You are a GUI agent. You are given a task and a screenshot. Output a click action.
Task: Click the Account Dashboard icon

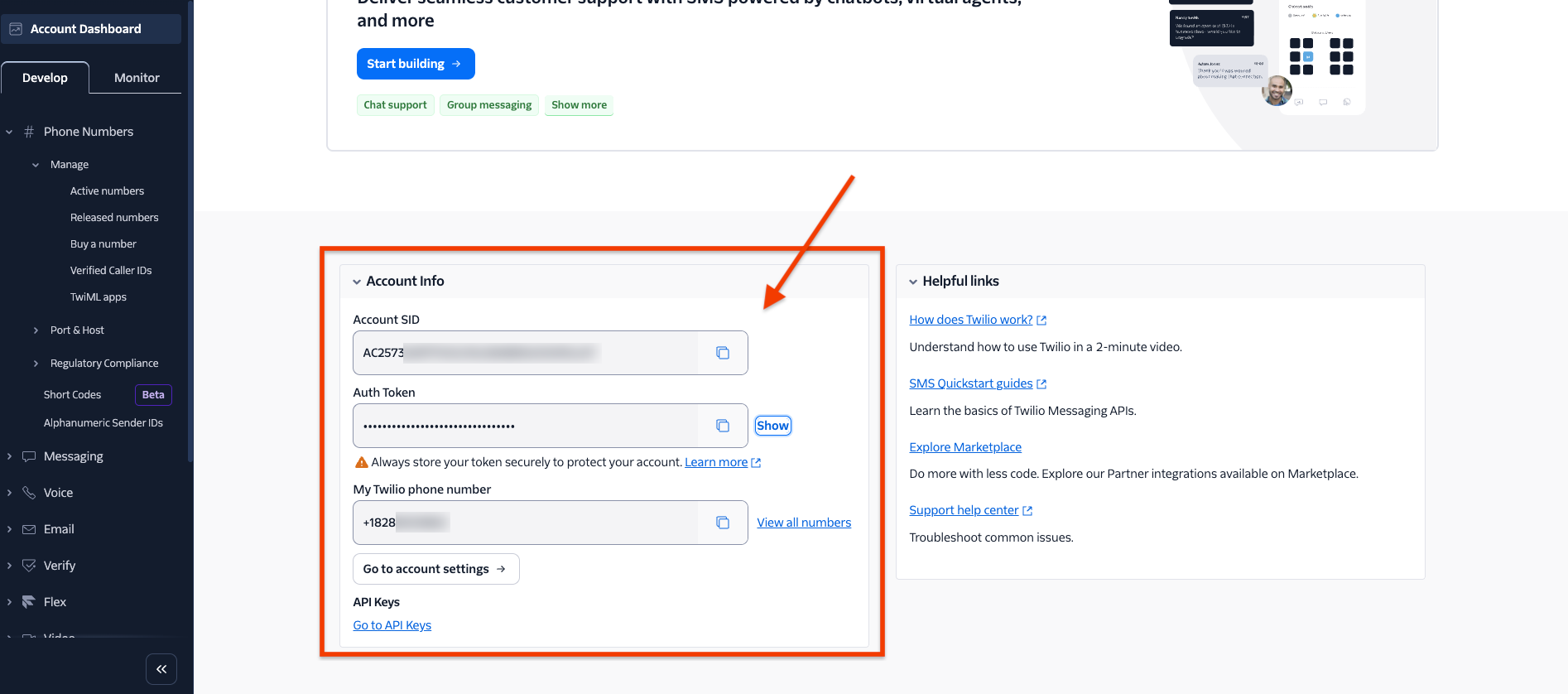[x=16, y=29]
